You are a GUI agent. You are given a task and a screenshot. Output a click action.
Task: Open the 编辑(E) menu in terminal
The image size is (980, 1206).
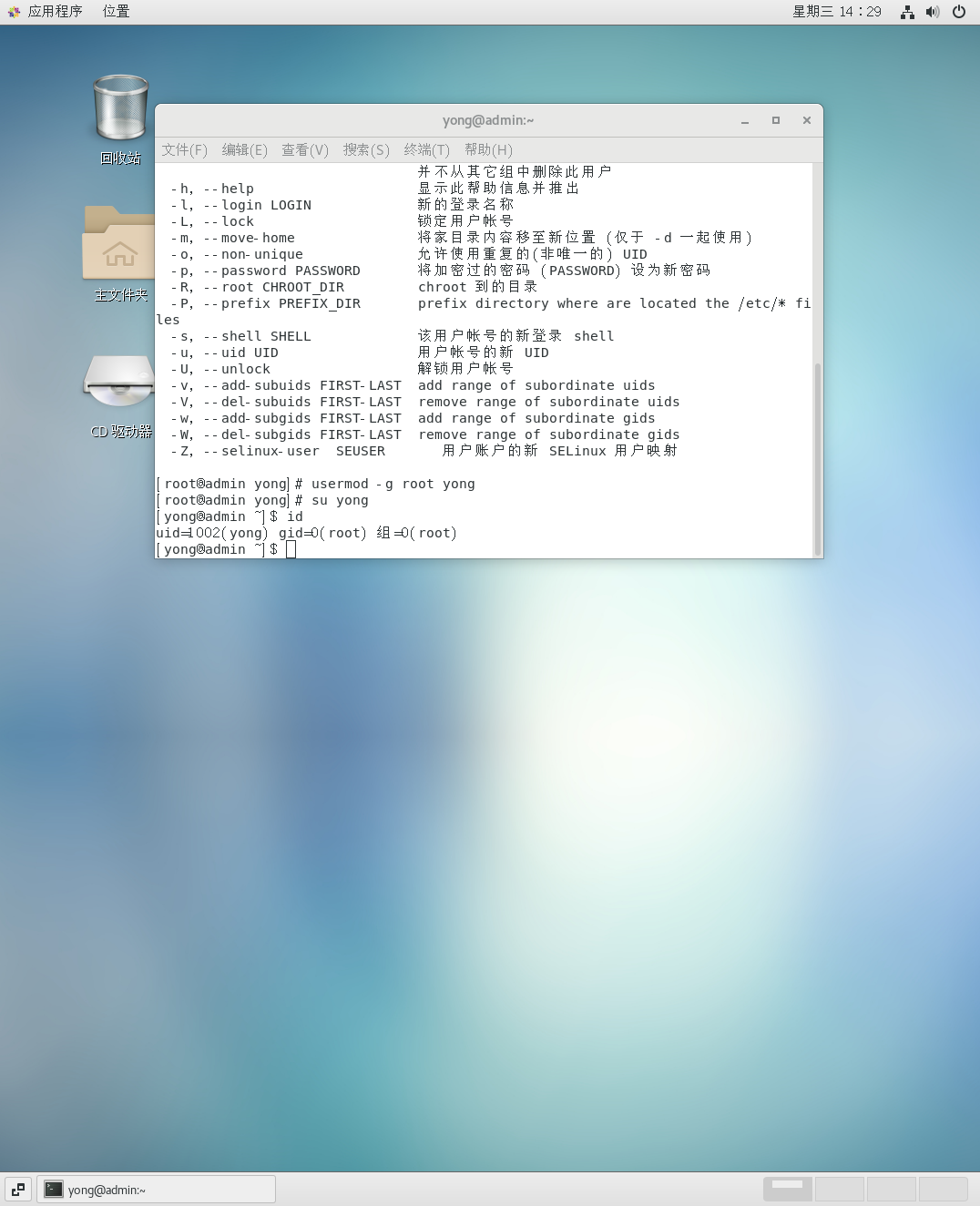click(244, 149)
